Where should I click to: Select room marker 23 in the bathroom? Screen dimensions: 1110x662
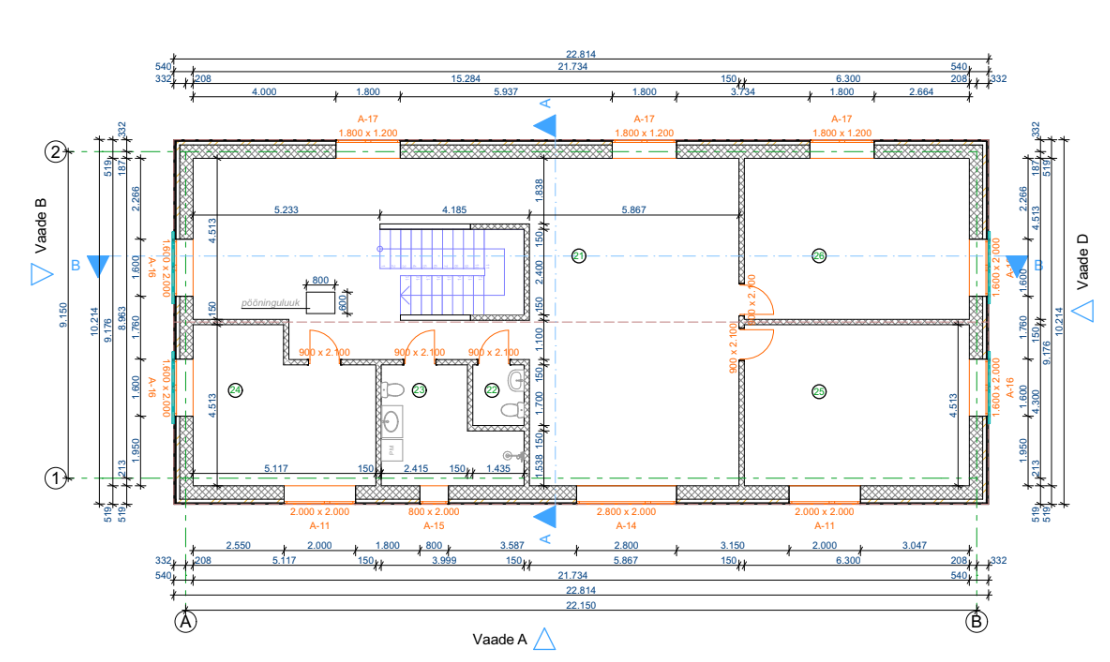coord(420,390)
